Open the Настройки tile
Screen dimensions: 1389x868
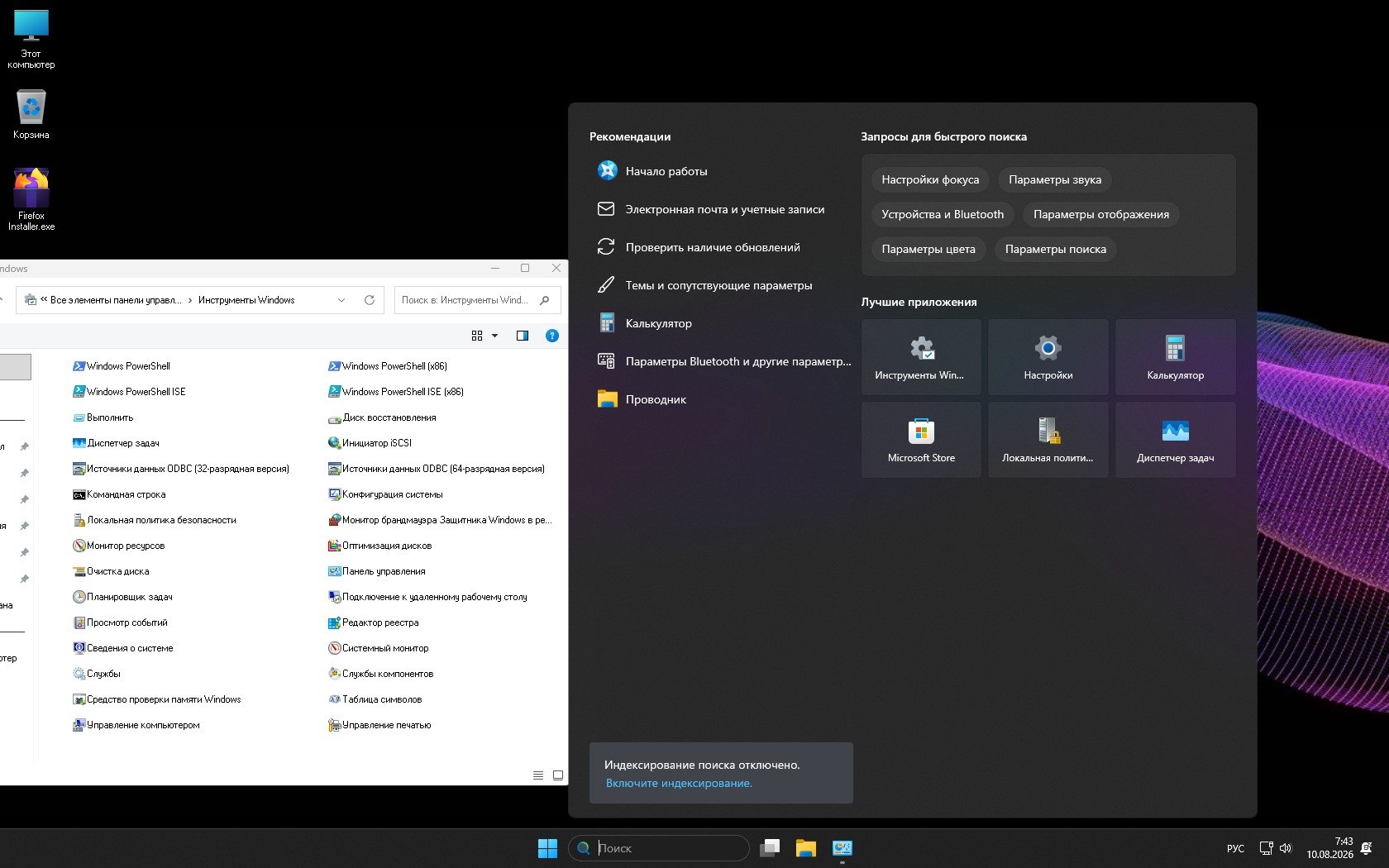1048,357
